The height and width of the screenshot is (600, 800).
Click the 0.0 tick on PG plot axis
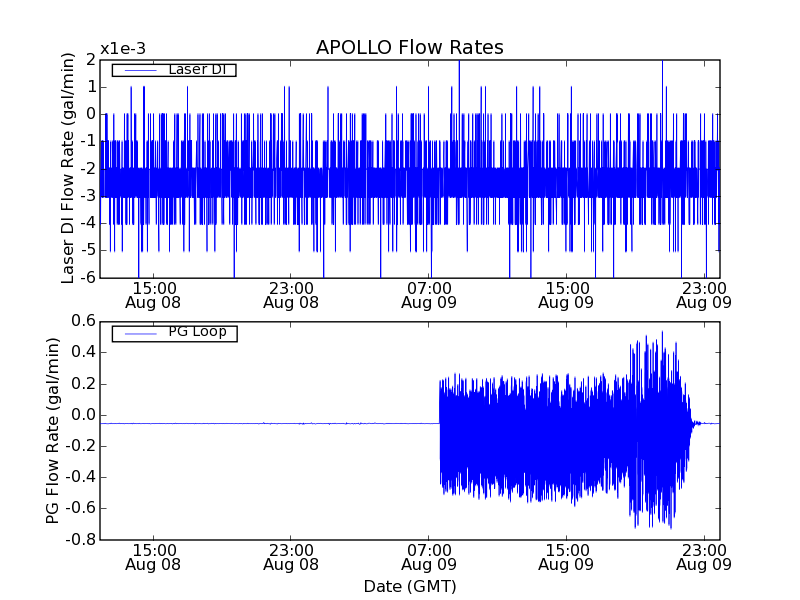click(x=82, y=415)
